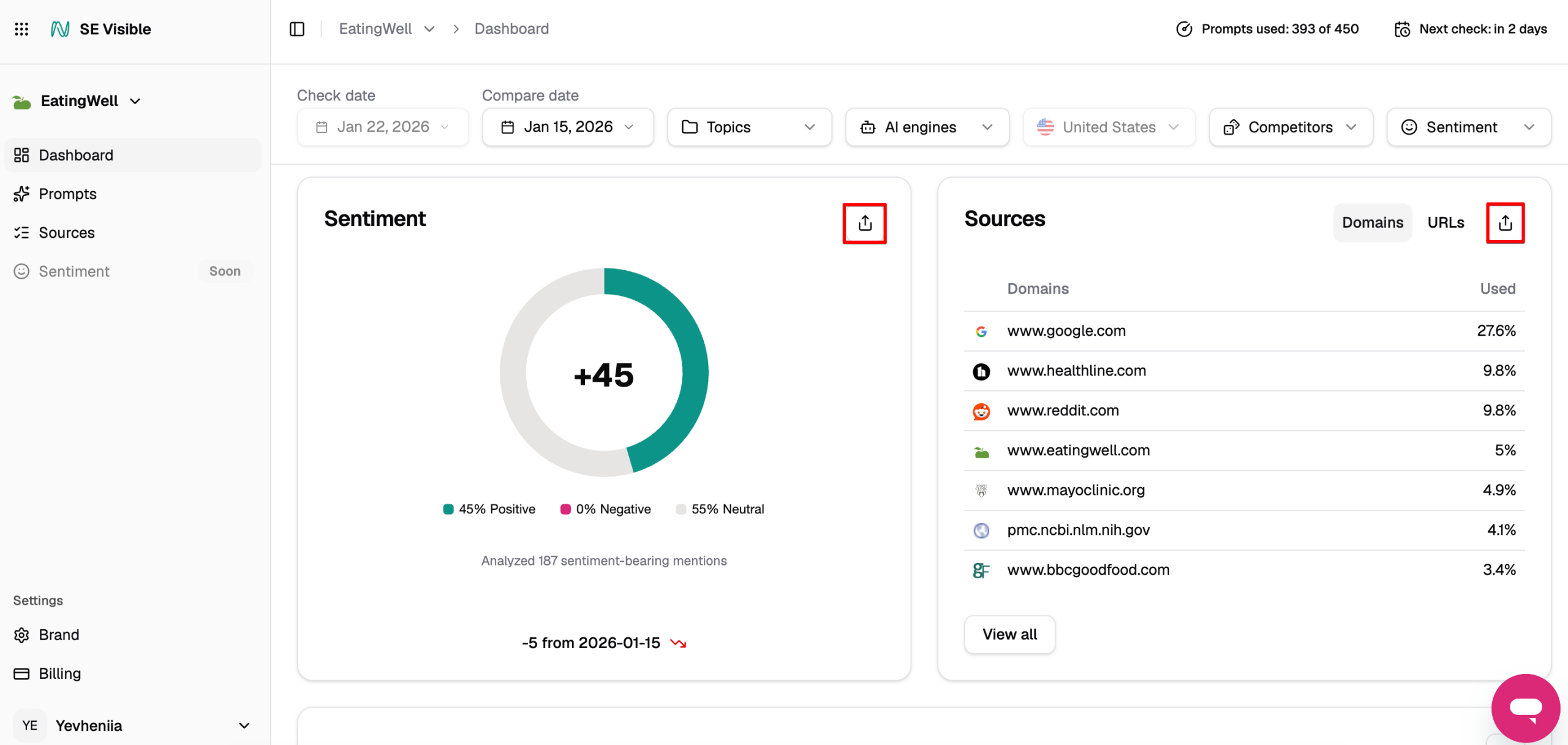Open the Compare date picker showing Jan 15, 2026

[x=567, y=127]
